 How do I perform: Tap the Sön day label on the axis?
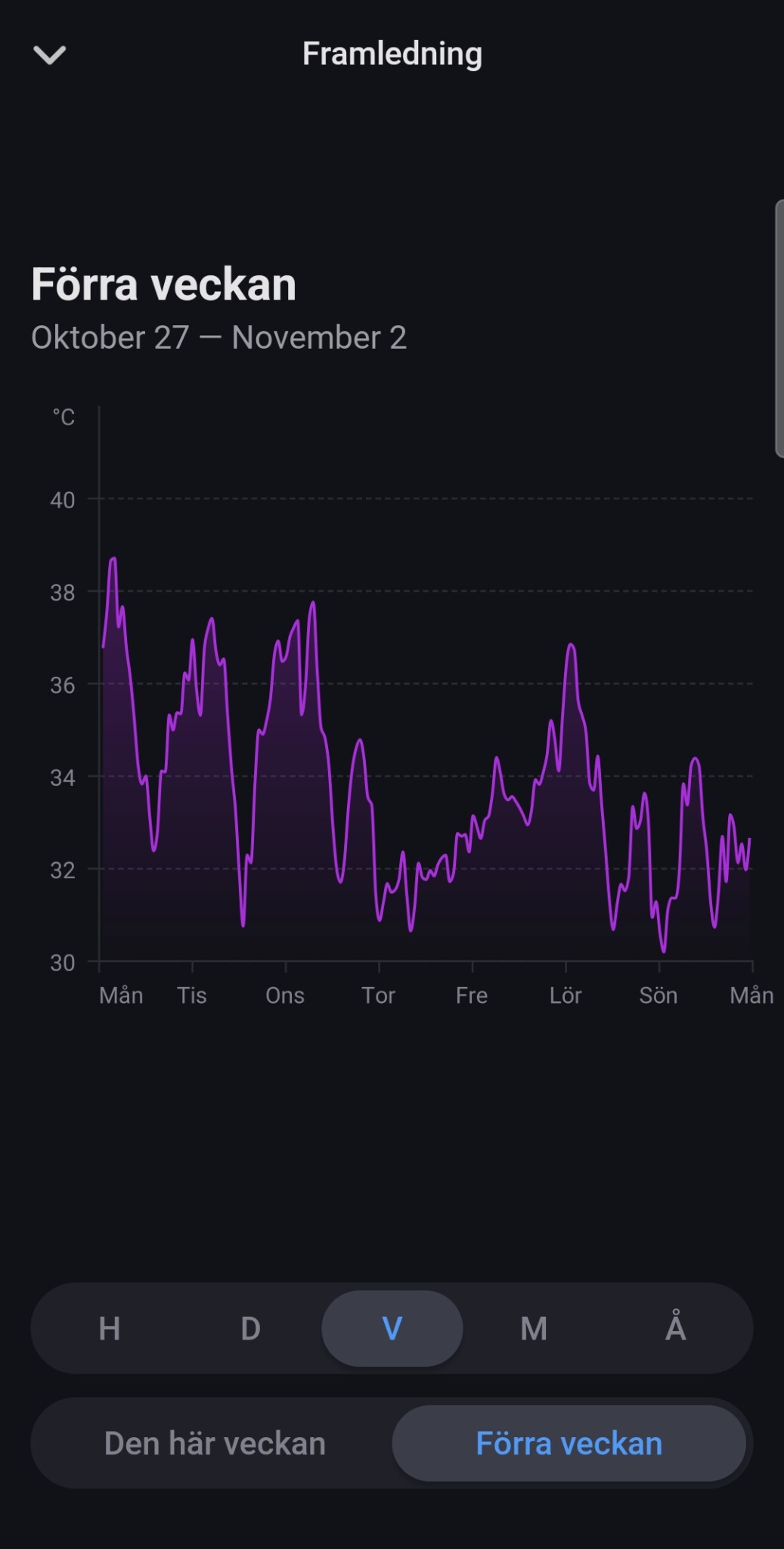[x=658, y=995]
